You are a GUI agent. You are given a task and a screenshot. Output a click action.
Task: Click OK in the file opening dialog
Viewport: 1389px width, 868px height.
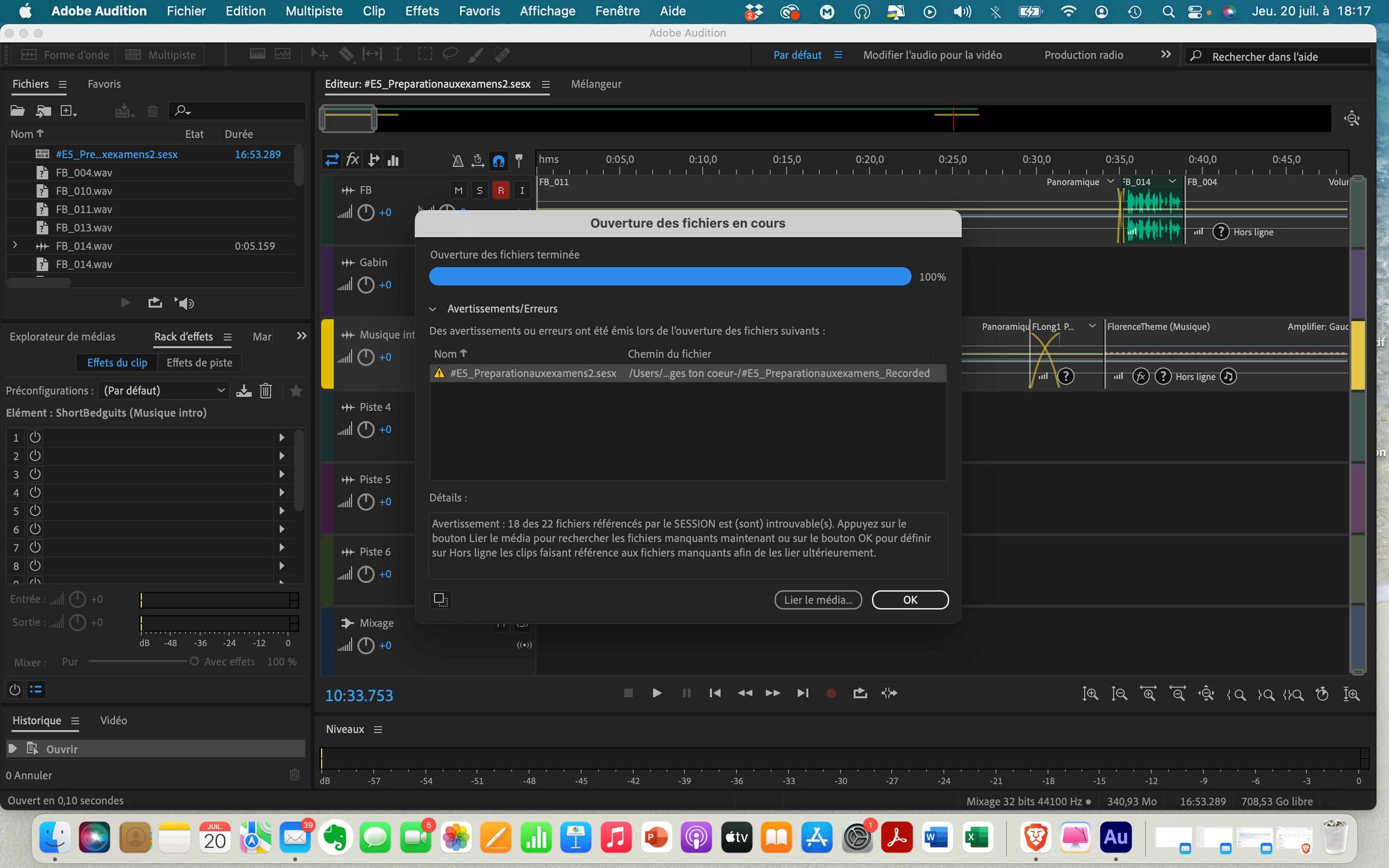(x=910, y=599)
